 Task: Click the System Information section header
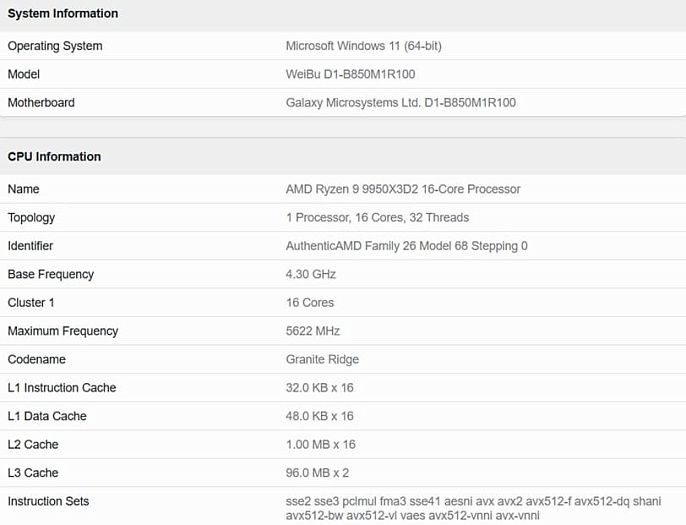click(x=63, y=14)
